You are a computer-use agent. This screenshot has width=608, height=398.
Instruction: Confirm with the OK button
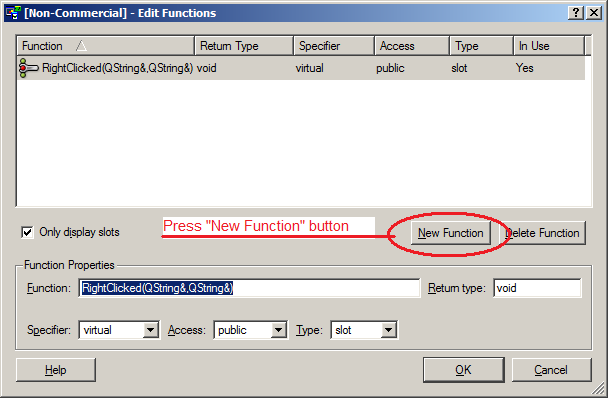point(464,370)
